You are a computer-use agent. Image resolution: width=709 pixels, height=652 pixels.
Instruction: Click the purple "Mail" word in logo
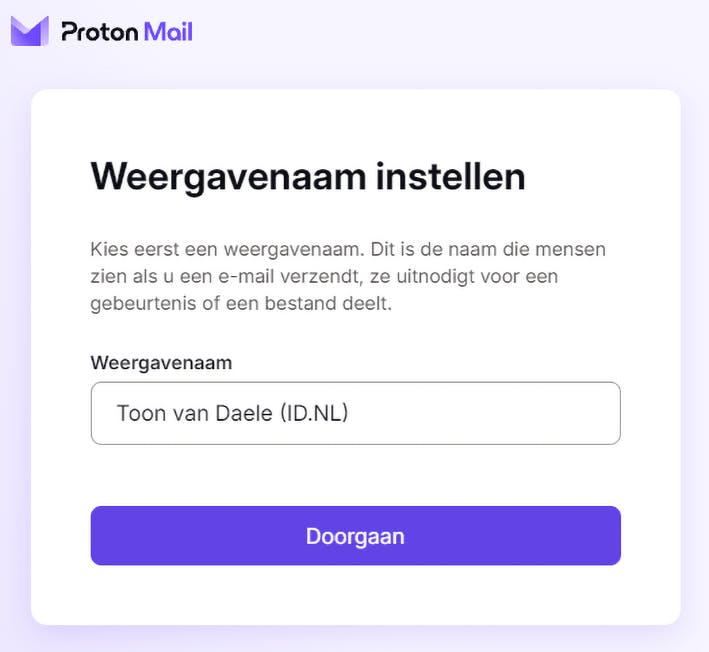[x=167, y=32]
